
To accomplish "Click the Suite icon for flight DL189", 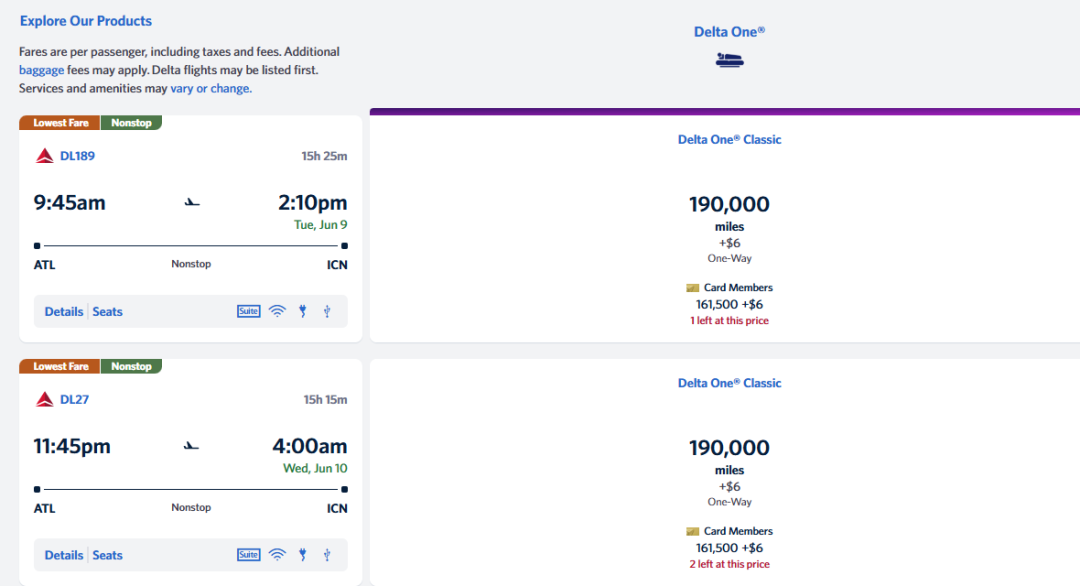I will coord(248,311).
